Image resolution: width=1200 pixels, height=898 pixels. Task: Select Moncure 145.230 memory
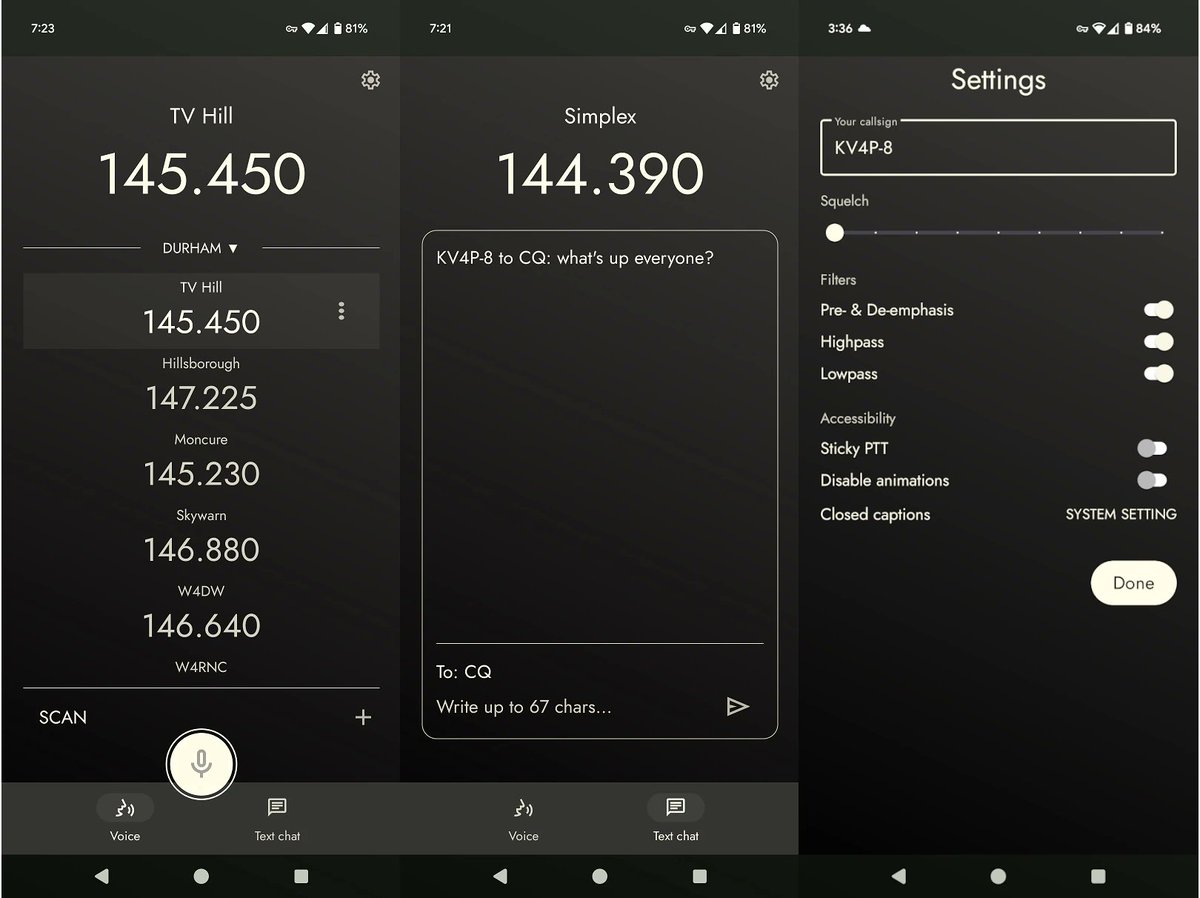(201, 462)
